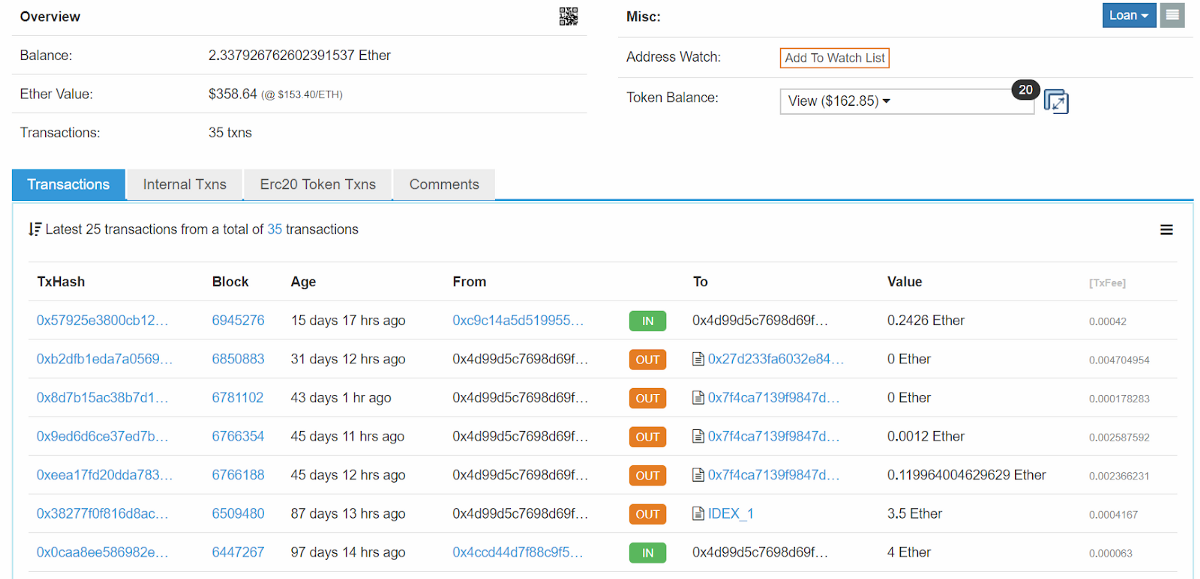Expand the Loan dropdown button
Viewport: 1200px width, 579px height.
coord(1130,15)
